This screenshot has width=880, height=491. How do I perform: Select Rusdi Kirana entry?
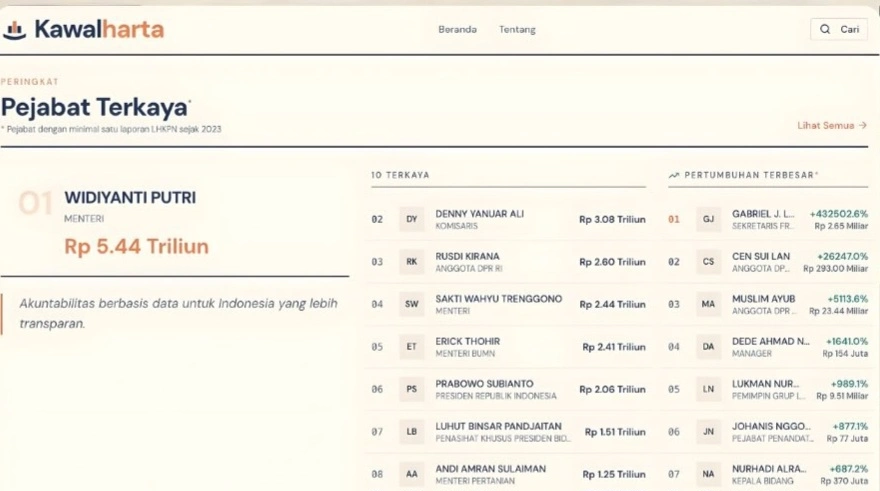[508, 262]
